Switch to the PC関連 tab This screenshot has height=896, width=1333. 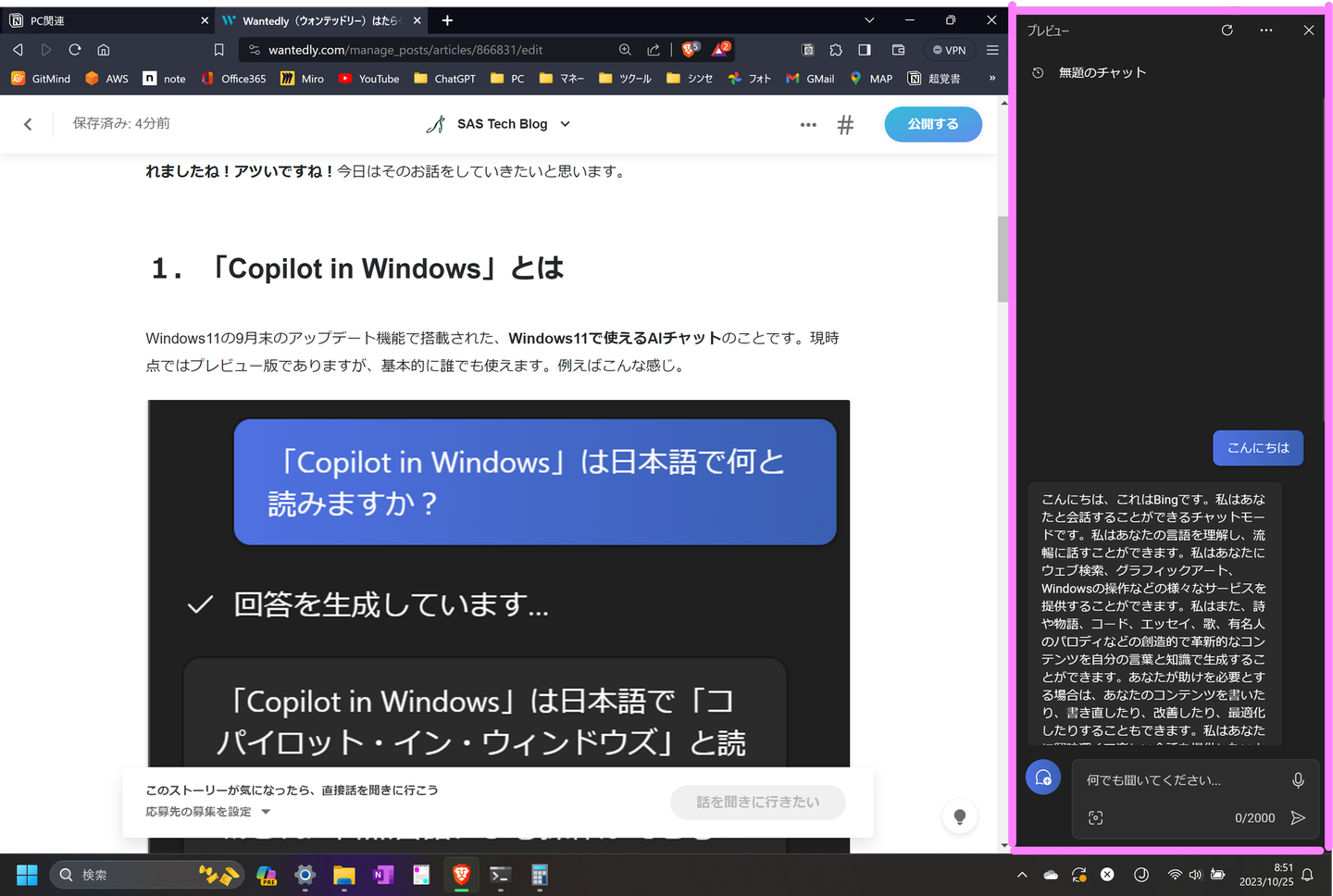108,20
